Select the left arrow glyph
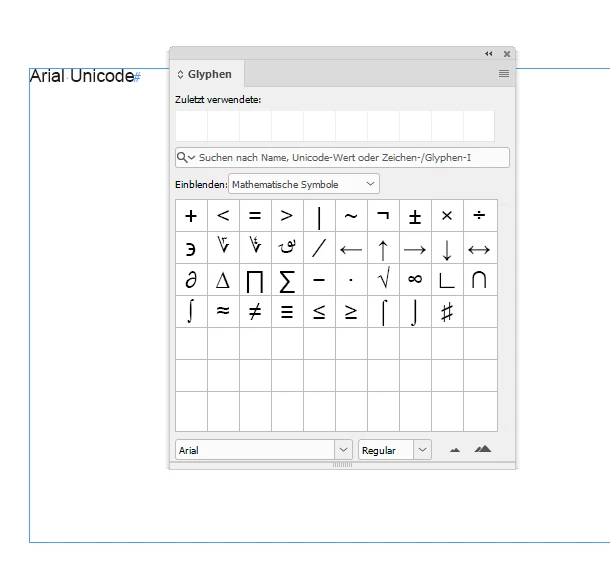This screenshot has width=610, height=579. 351,248
